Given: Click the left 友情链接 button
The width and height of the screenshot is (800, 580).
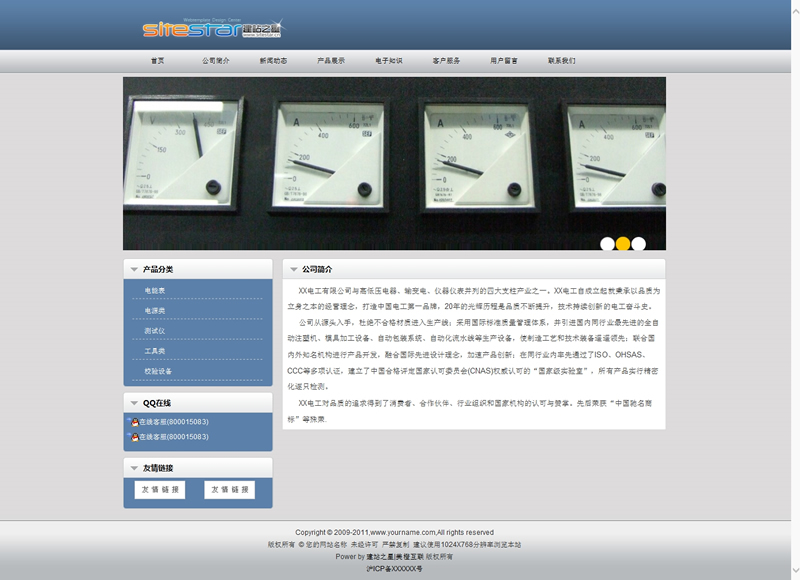Looking at the screenshot, I should 160,490.
